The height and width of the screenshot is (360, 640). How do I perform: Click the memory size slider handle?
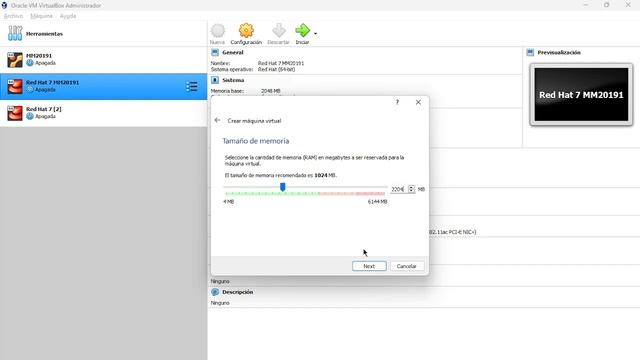click(x=282, y=187)
